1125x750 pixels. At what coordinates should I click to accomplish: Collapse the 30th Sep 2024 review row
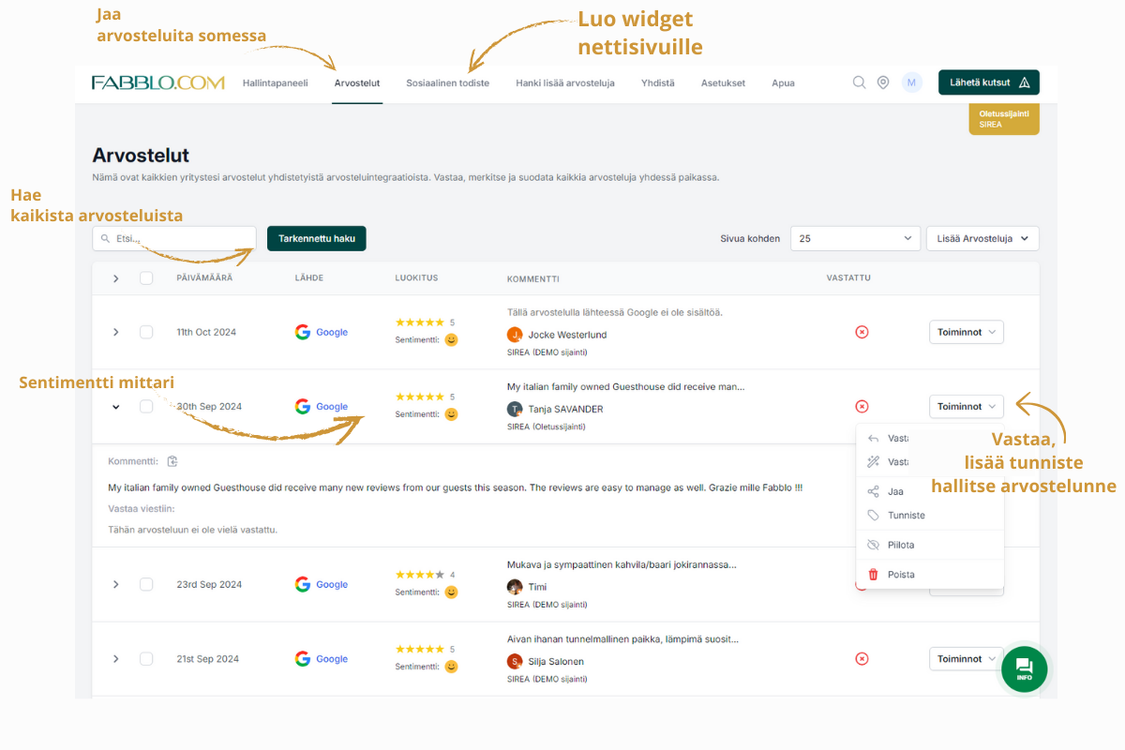pos(116,407)
